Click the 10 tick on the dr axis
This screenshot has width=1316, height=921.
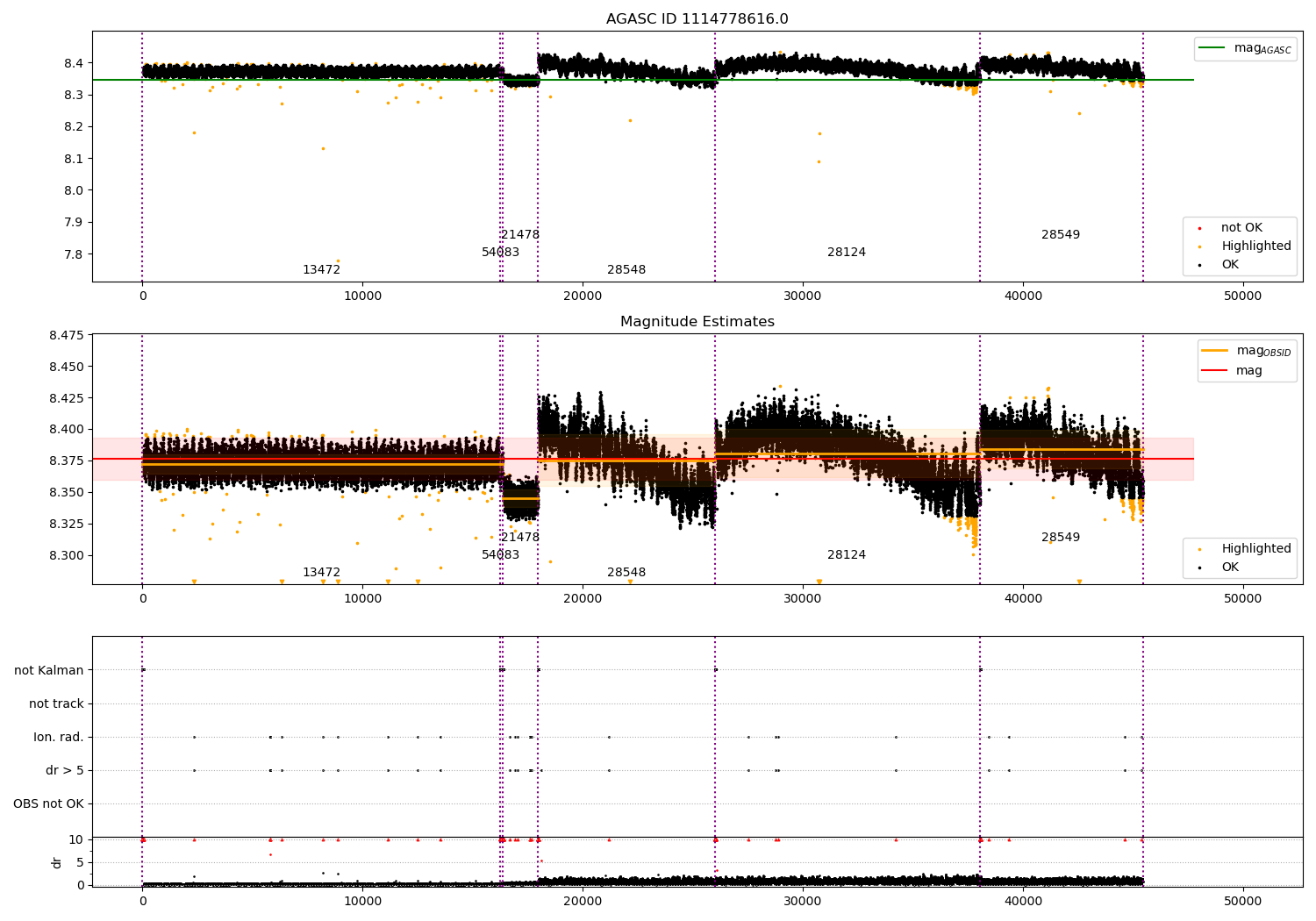pyautogui.click(x=76, y=840)
